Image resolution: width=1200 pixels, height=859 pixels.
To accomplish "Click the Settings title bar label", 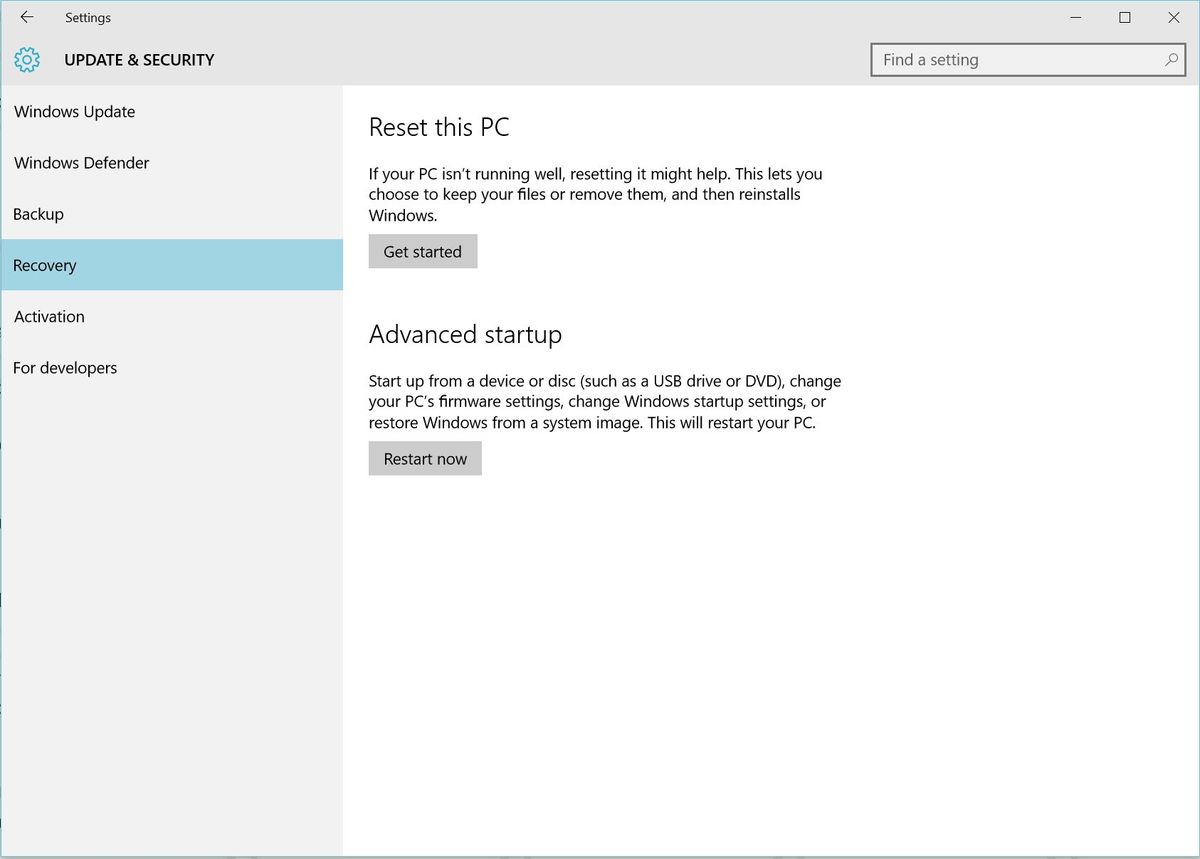I will tap(88, 17).
